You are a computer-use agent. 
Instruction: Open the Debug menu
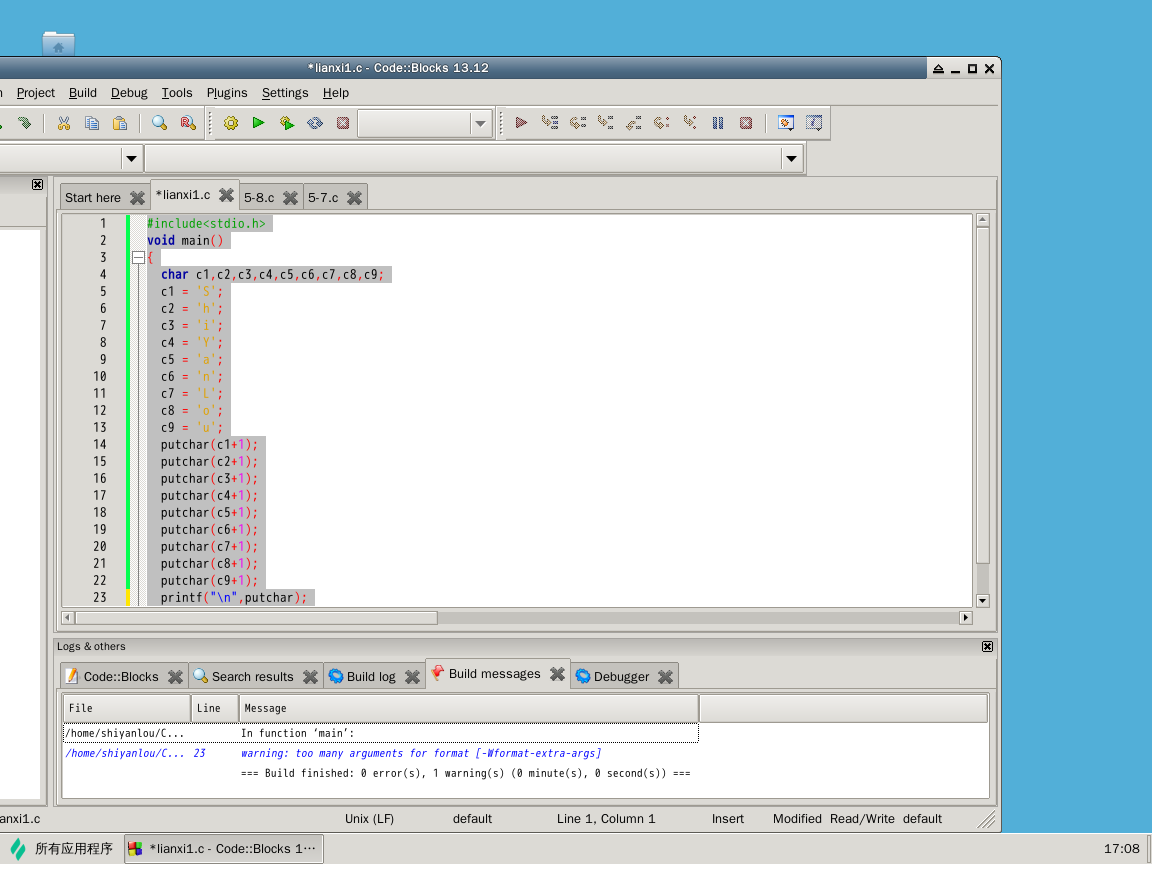(129, 93)
